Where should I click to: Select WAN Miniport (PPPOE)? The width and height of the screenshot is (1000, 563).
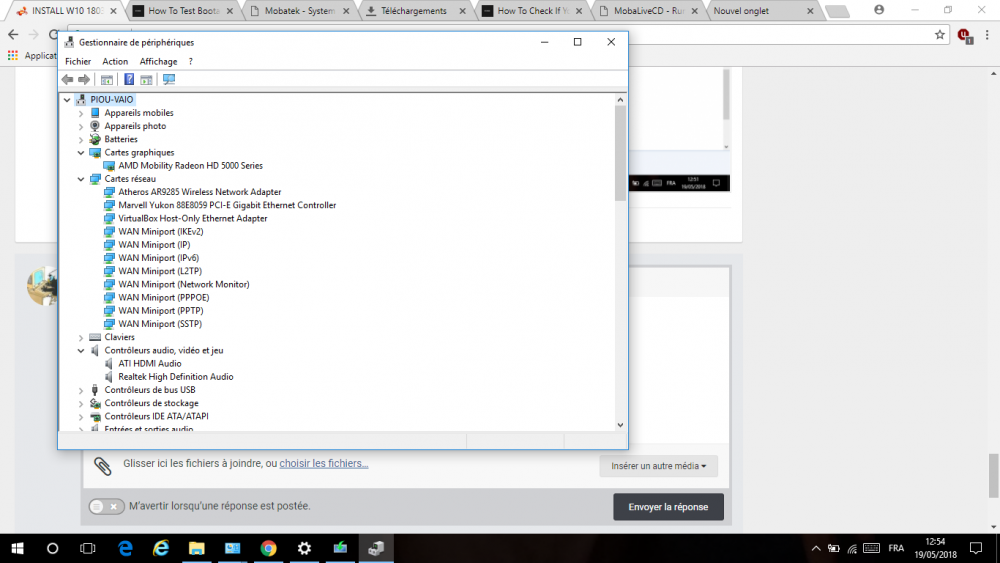click(163, 298)
